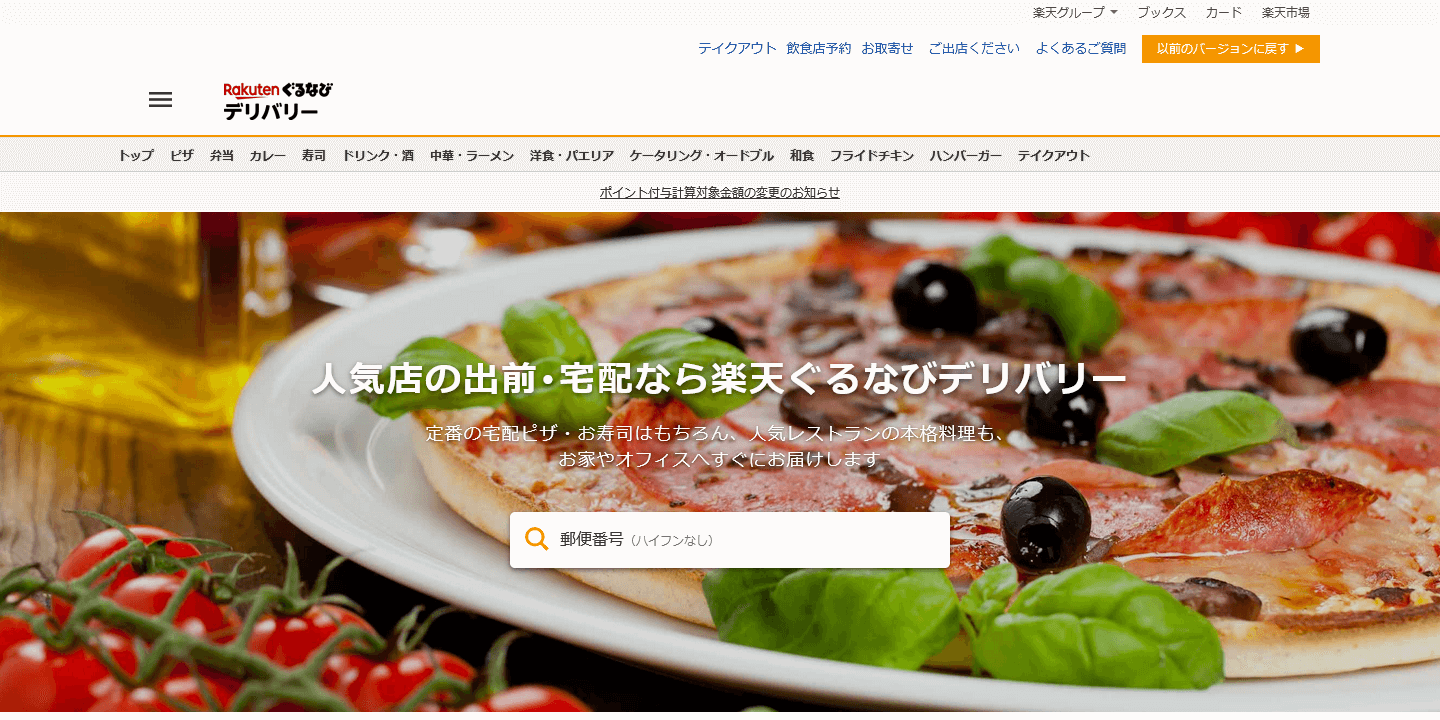Select the ピザ category tab

click(x=182, y=156)
